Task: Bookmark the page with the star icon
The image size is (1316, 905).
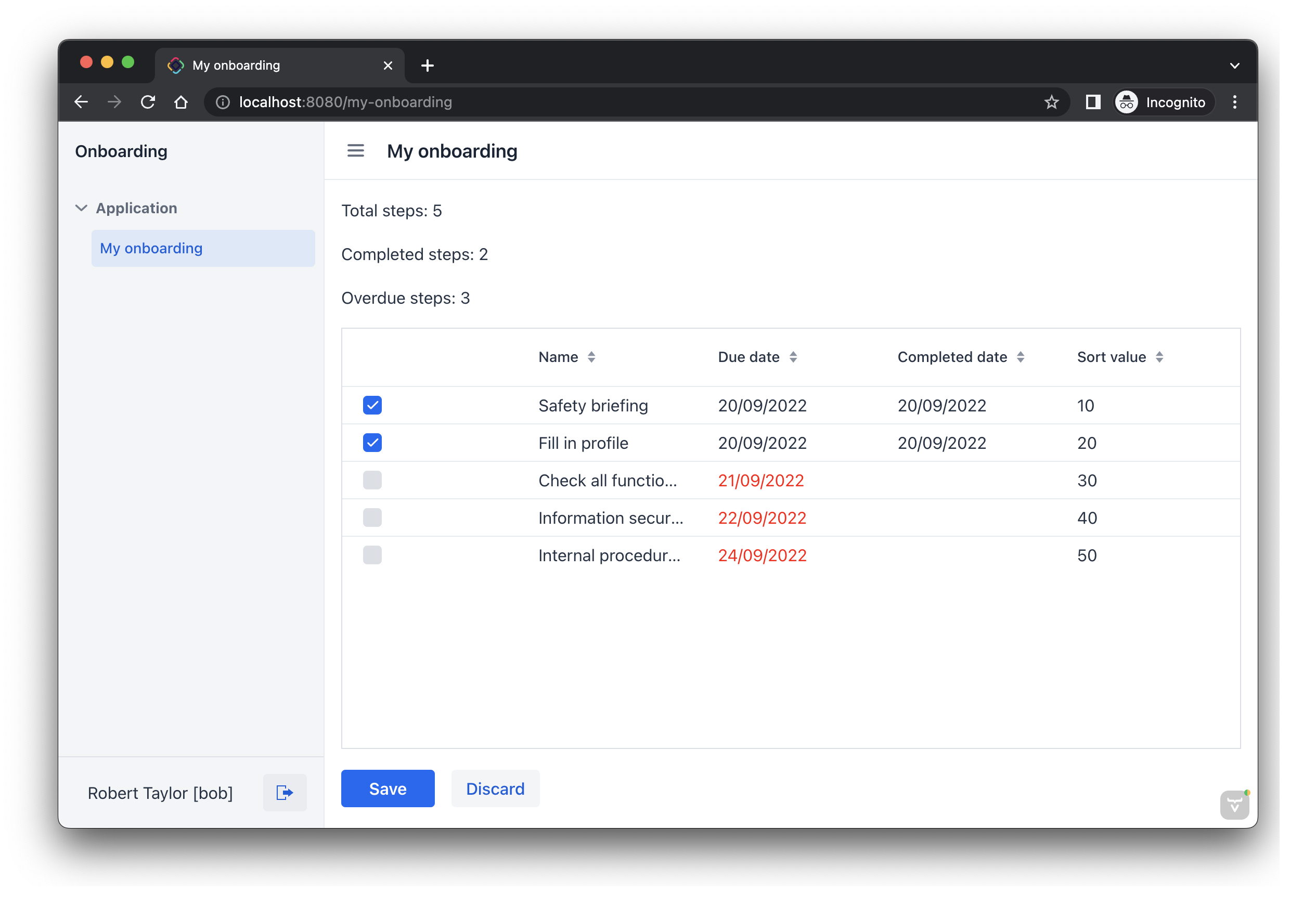Action: pyautogui.click(x=1051, y=102)
